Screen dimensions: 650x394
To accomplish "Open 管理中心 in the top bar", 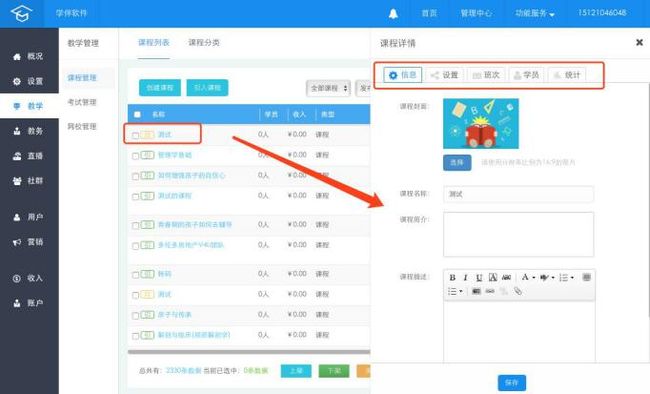I will click(476, 13).
